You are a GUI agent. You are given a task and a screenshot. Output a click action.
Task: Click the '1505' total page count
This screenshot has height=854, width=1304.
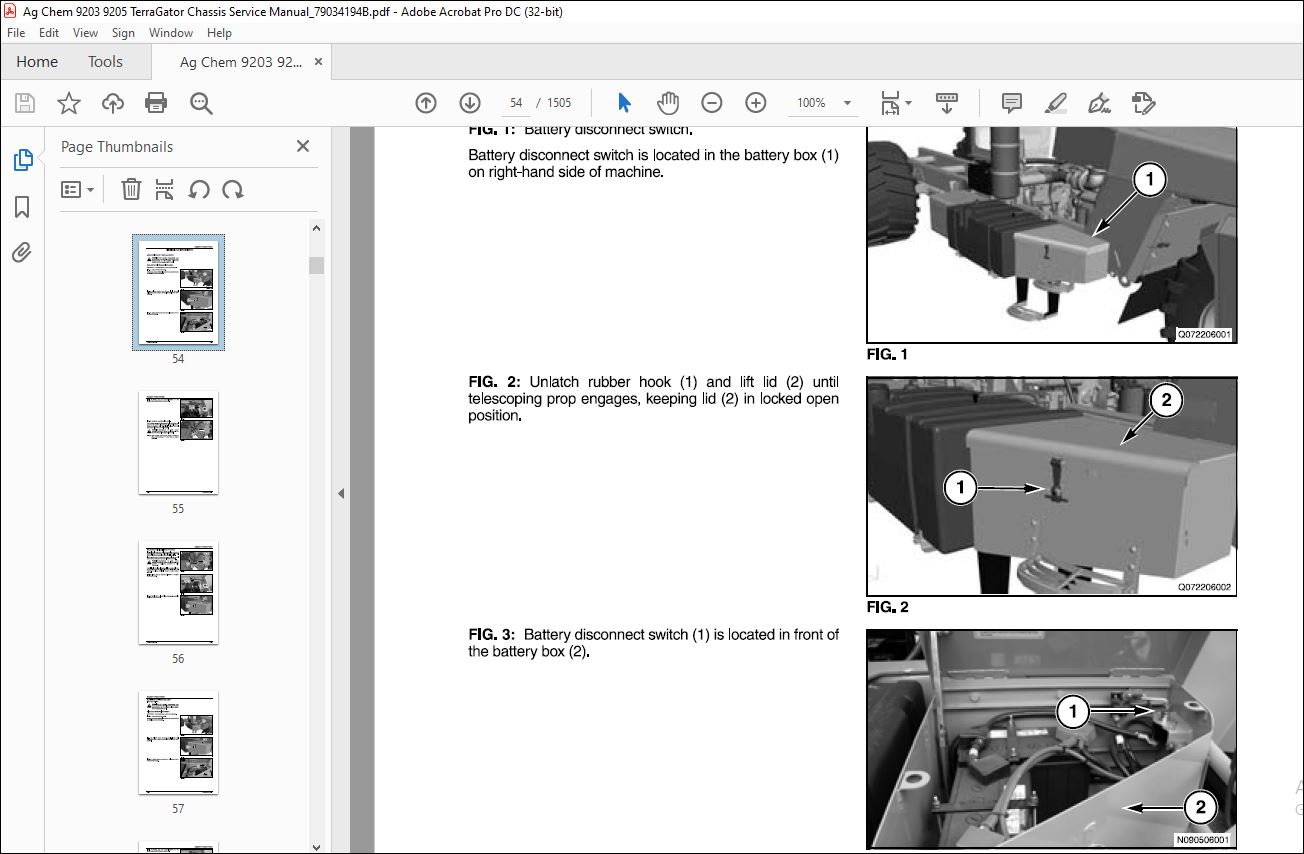pyautogui.click(x=559, y=103)
